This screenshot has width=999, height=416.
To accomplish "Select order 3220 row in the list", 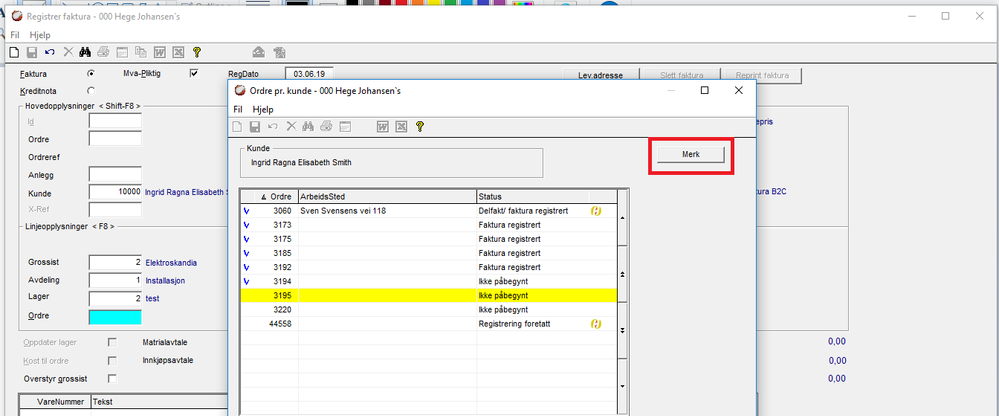I will pyautogui.click(x=428, y=310).
